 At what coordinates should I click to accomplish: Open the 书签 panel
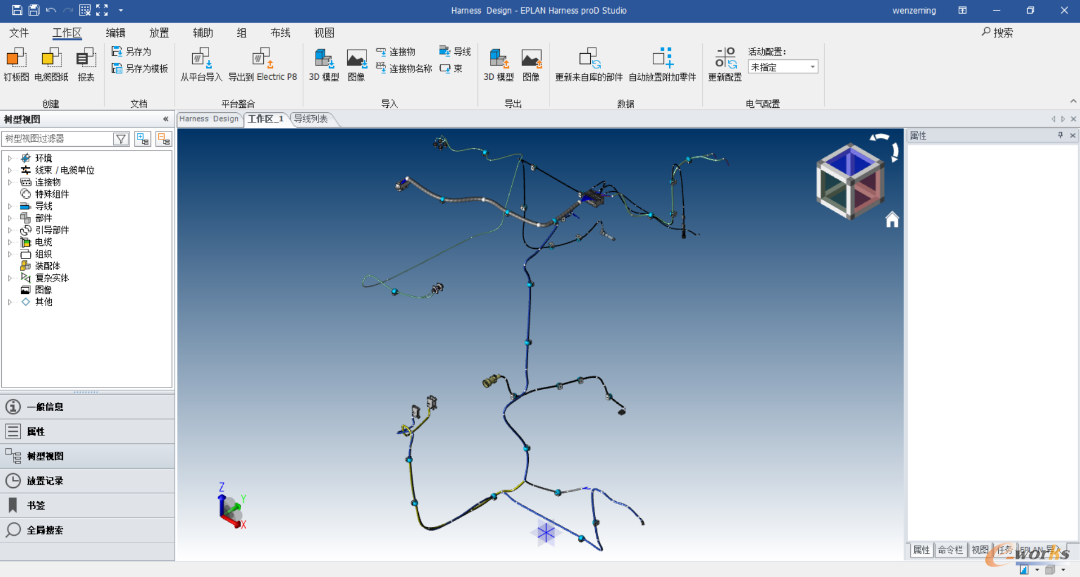pos(87,505)
